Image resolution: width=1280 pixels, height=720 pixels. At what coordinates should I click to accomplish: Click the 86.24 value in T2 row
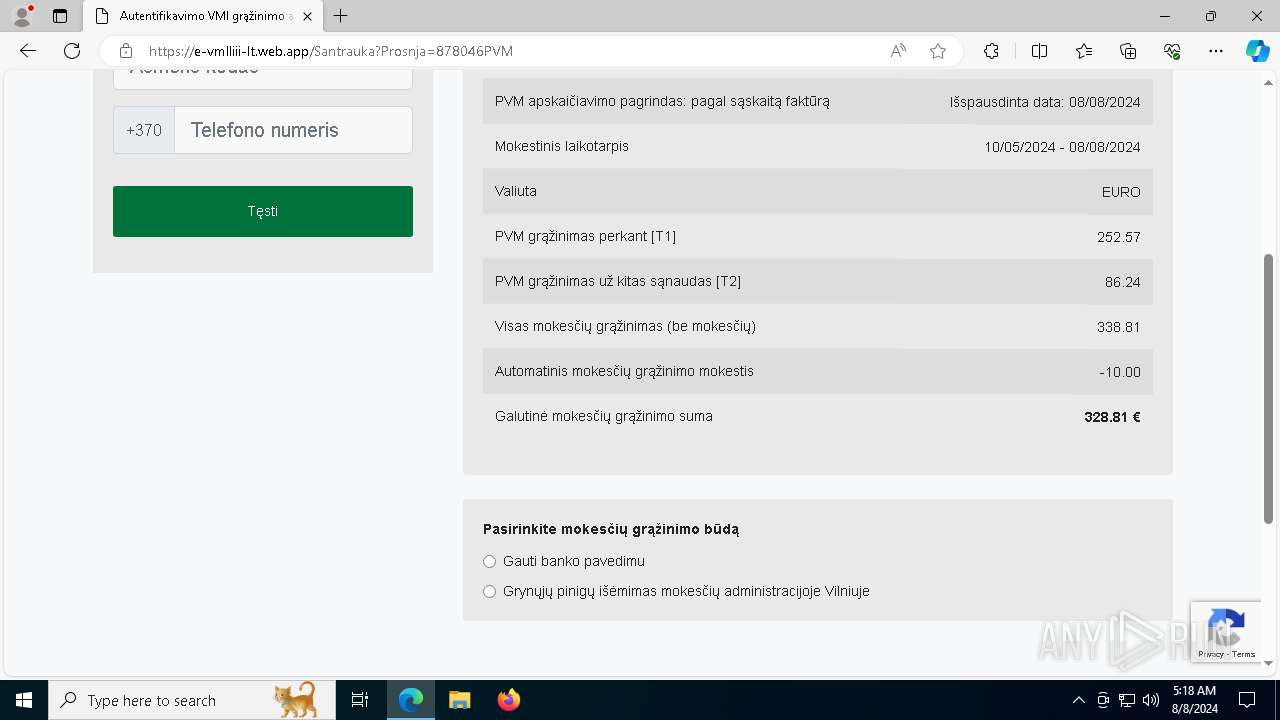pos(1123,282)
